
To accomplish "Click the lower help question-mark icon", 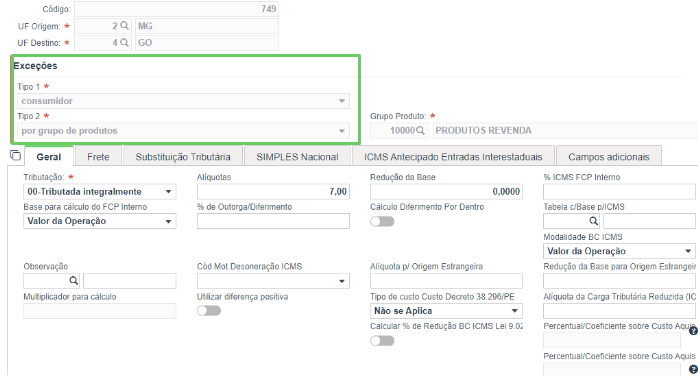I will [x=693, y=369].
